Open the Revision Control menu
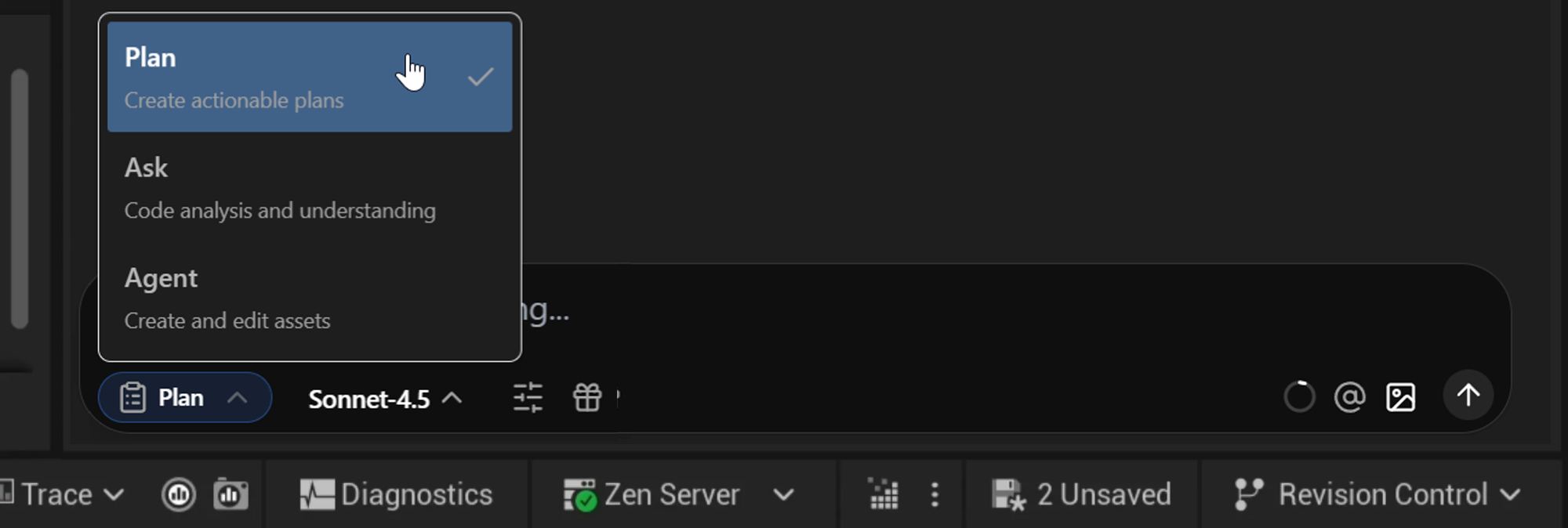The width and height of the screenshot is (1568, 528). click(x=1377, y=494)
